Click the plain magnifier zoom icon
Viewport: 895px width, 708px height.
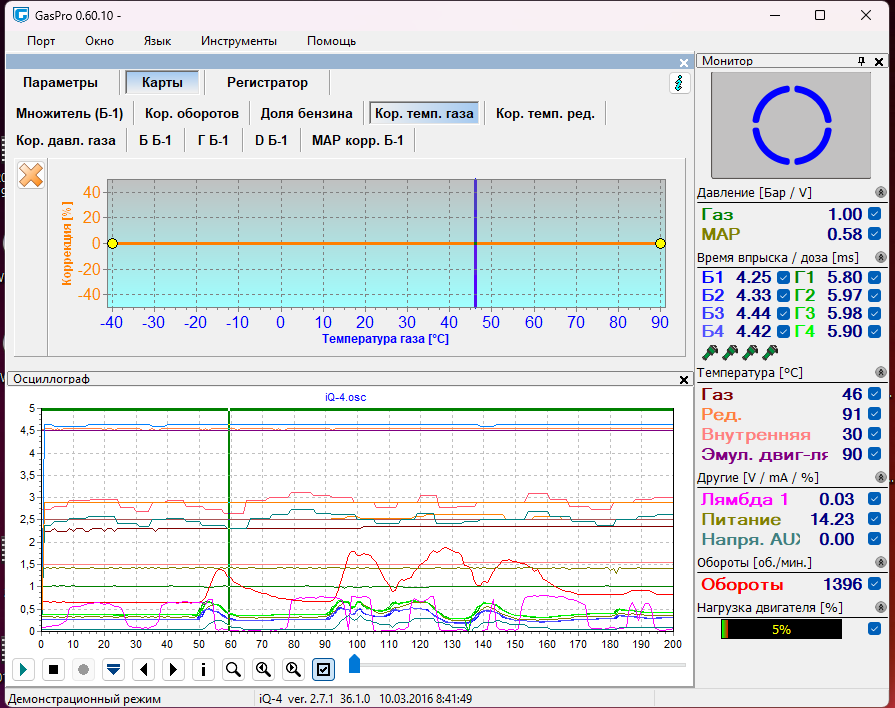coord(233,669)
